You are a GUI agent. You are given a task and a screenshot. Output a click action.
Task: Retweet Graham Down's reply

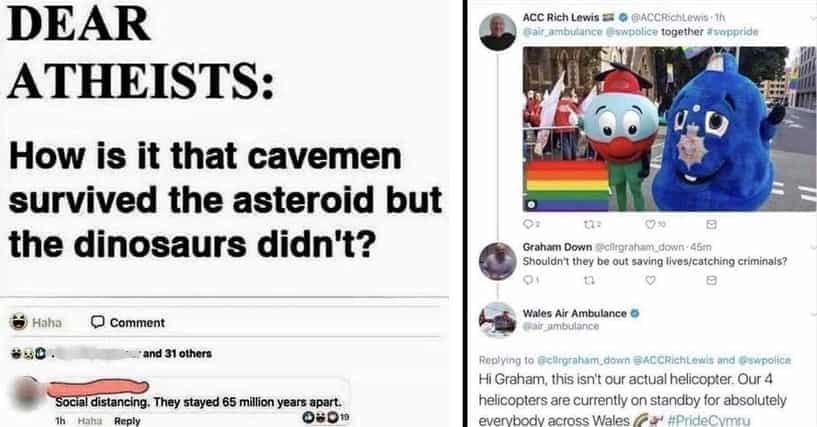pos(589,280)
